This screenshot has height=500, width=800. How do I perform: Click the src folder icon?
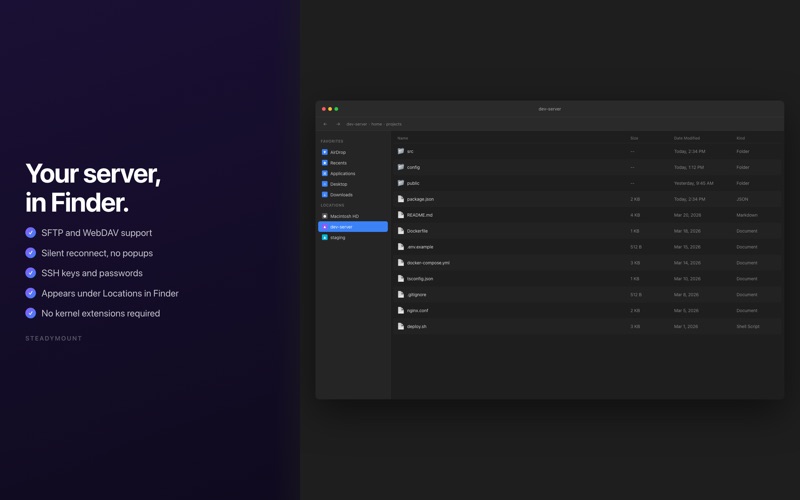(x=401, y=151)
